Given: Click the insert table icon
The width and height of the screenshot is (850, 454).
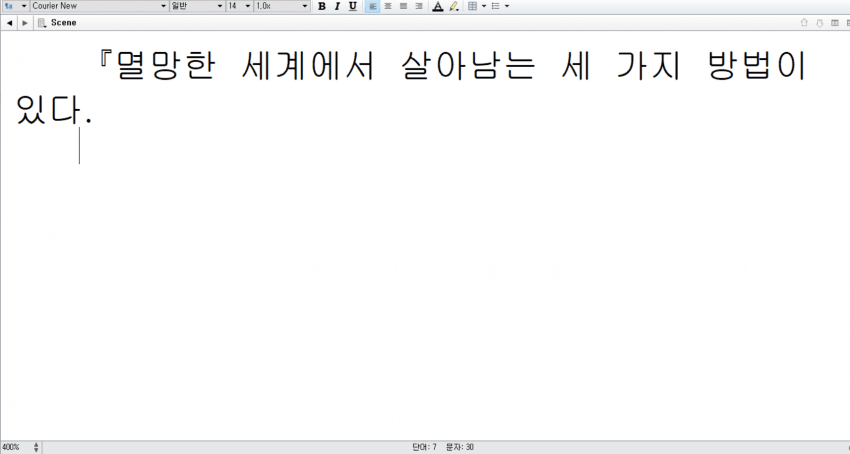Looking at the screenshot, I should click(x=473, y=7).
